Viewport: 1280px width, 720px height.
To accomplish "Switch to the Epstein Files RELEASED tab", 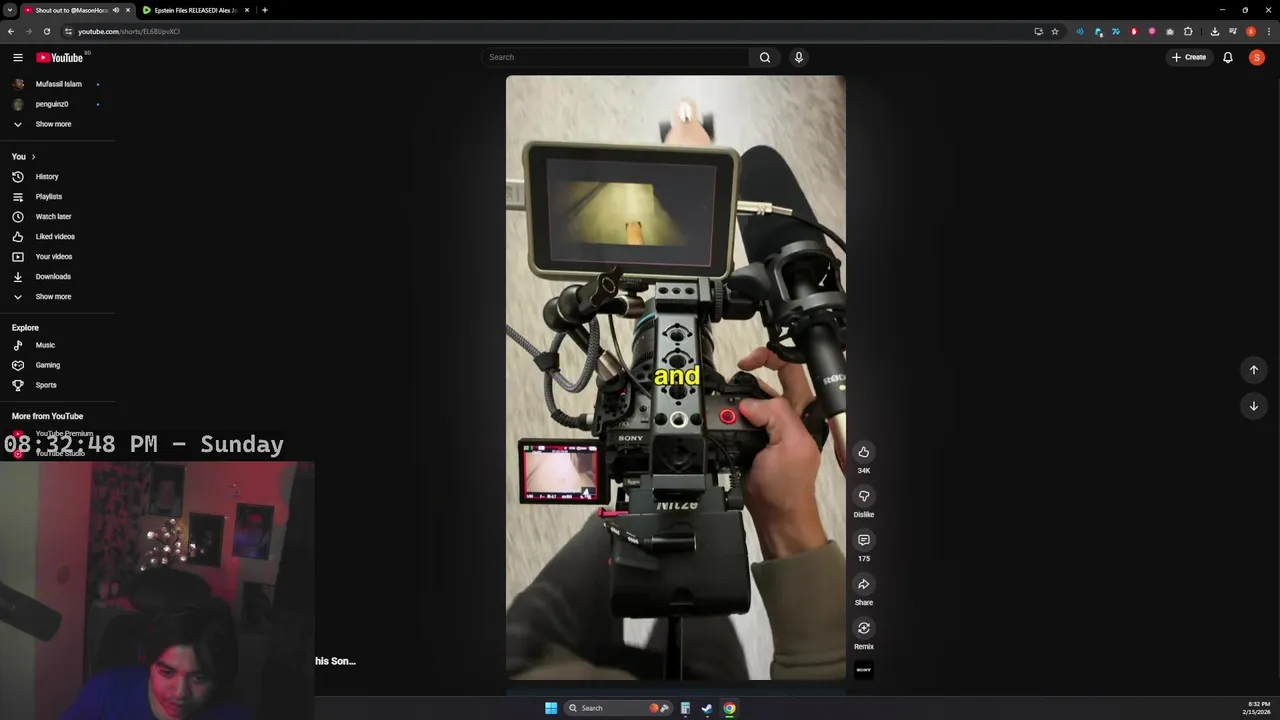I will 195,10.
